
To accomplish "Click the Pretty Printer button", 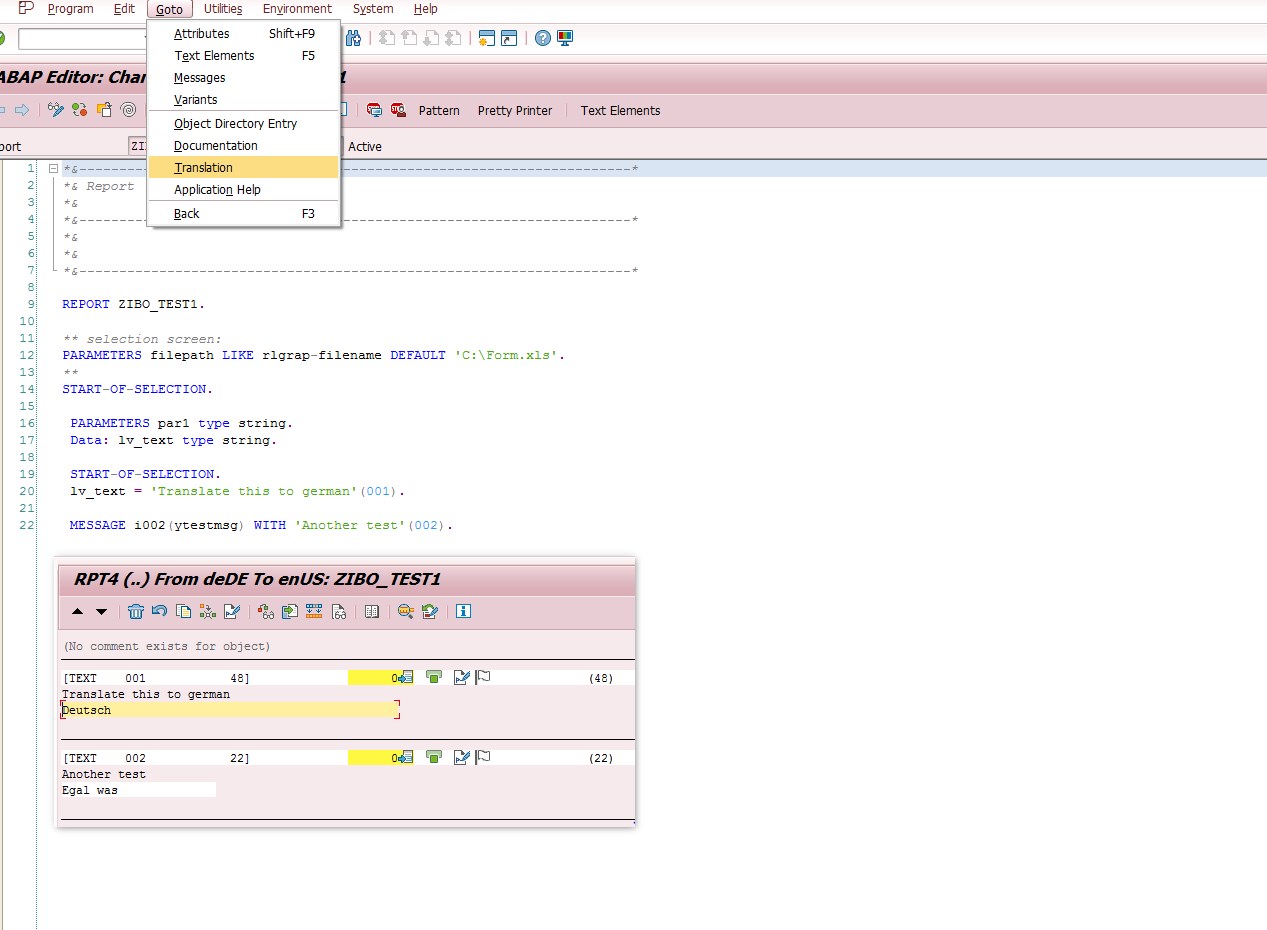I will (x=514, y=110).
